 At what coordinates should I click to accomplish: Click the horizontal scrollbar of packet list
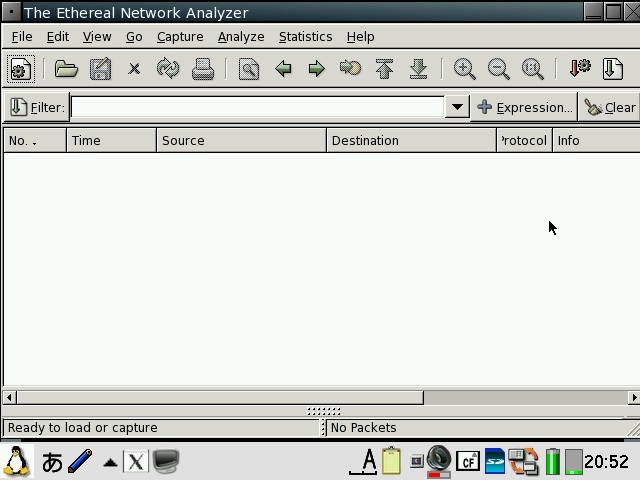click(215, 397)
